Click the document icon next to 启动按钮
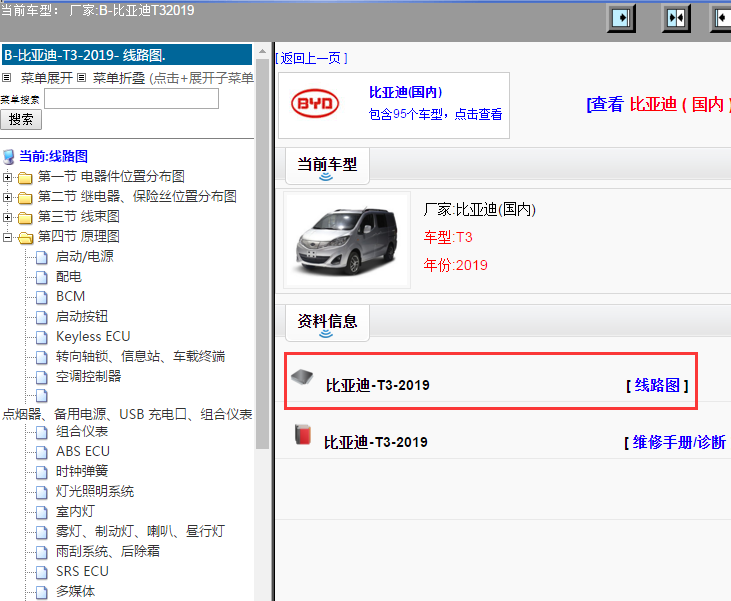 point(42,318)
